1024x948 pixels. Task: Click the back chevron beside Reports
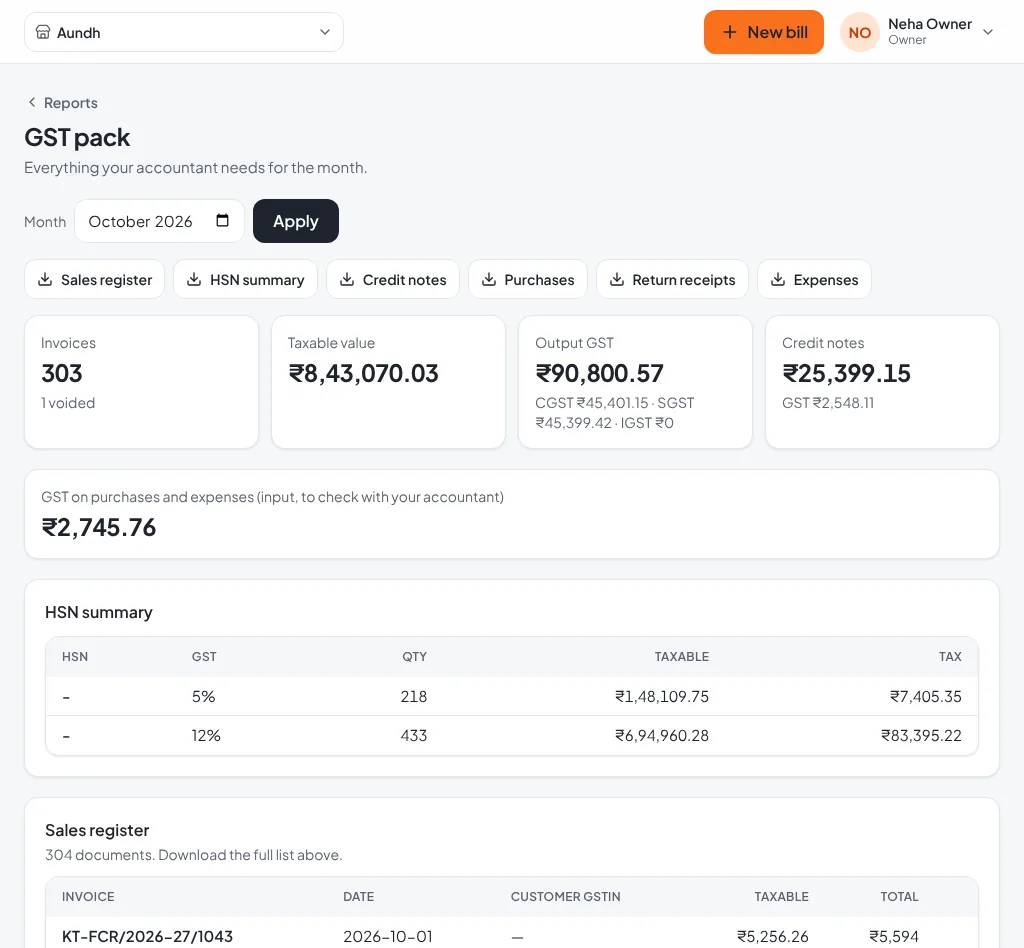tap(31, 102)
